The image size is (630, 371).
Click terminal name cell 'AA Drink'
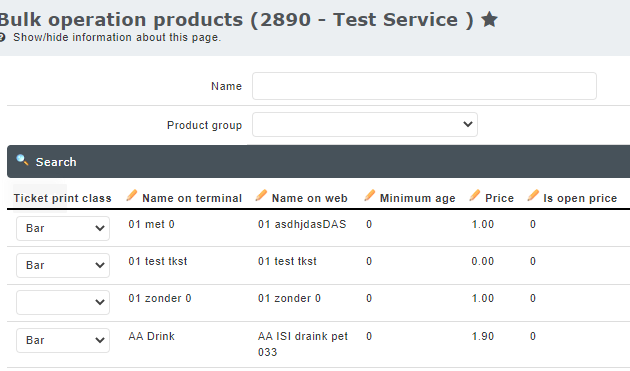pyautogui.click(x=151, y=336)
